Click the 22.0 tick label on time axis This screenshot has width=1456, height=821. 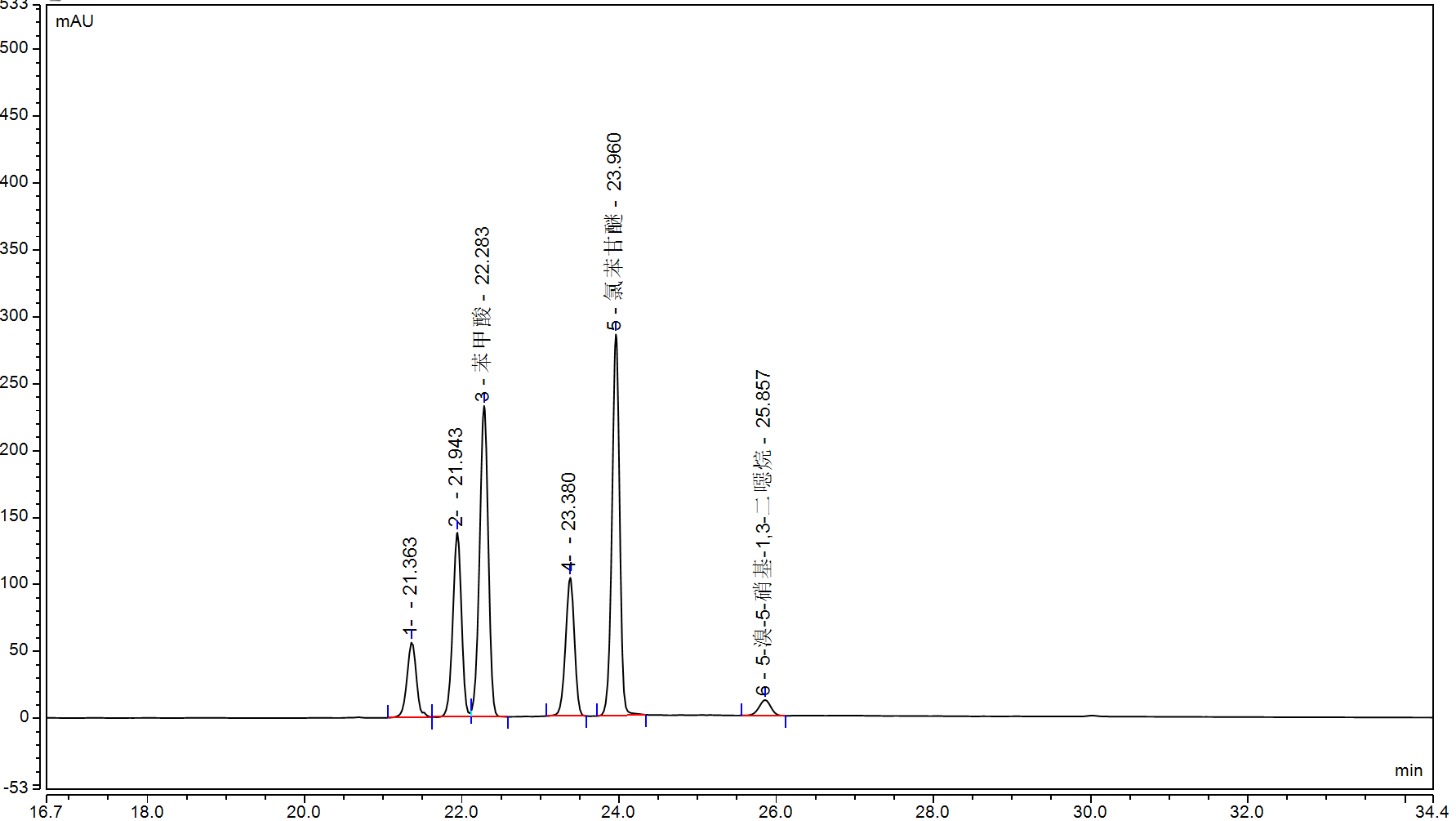[461, 811]
